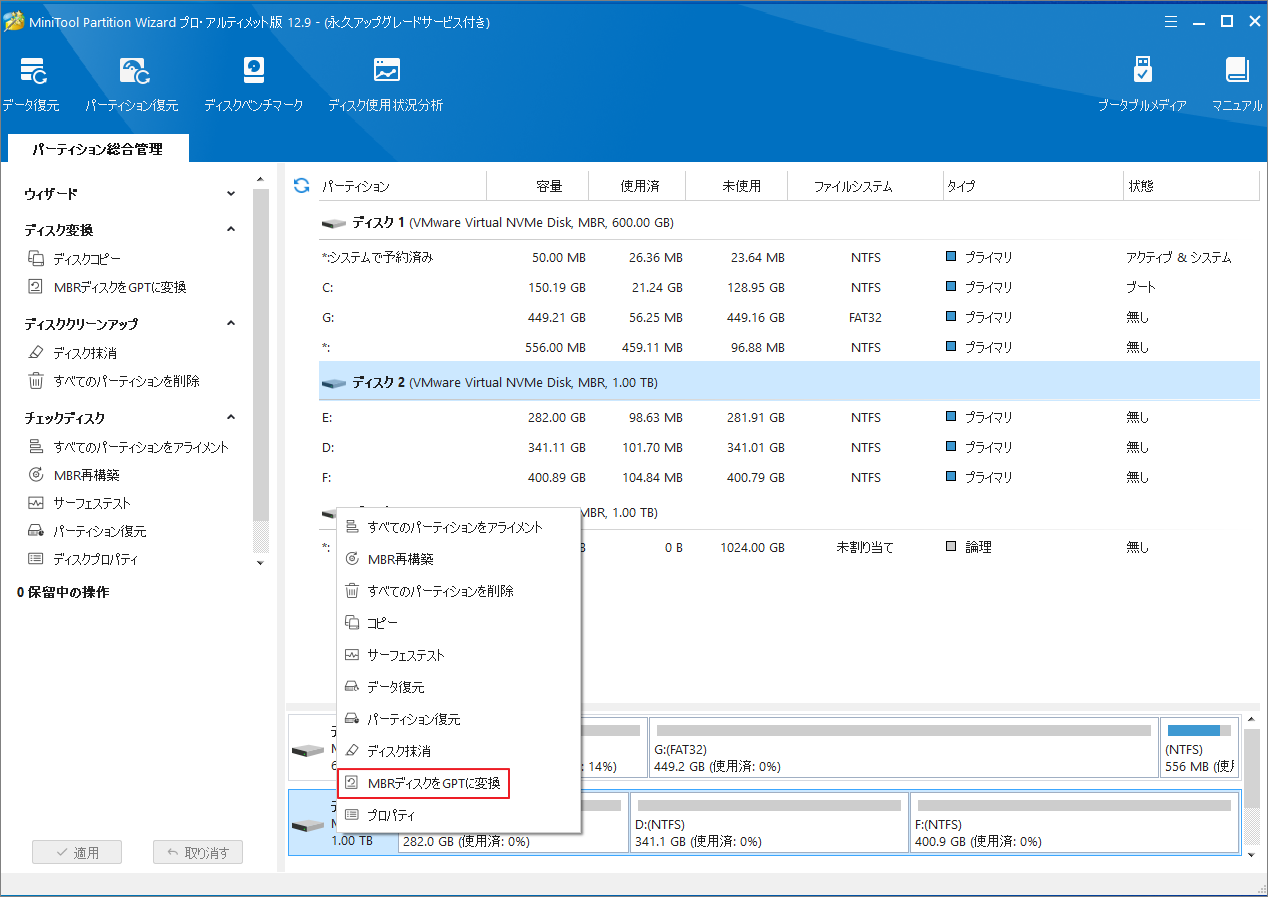This screenshot has width=1268, height=897.
Task: Select G:(FAT32) block in disk map
Action: point(903,748)
